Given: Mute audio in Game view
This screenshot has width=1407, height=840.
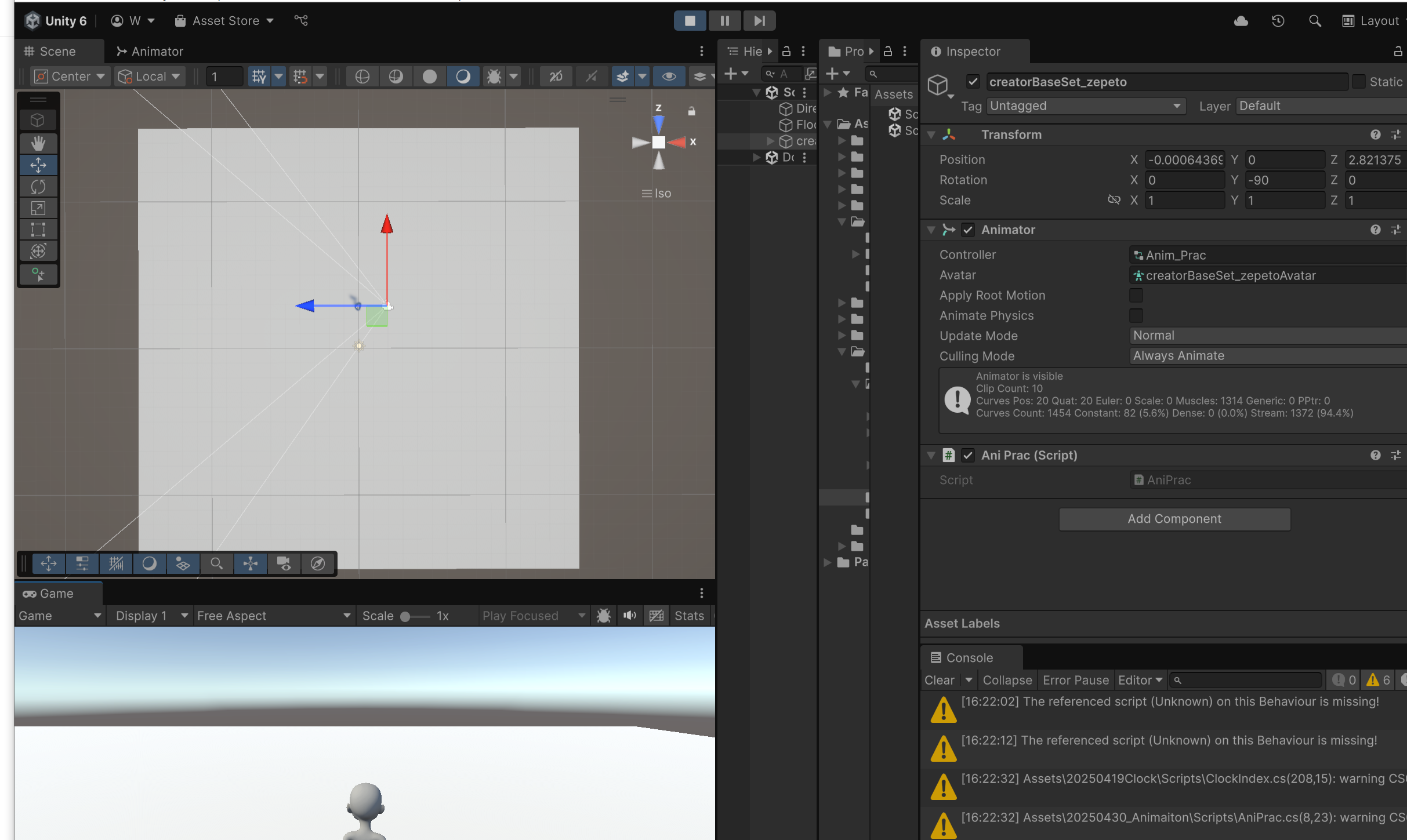Looking at the screenshot, I should [x=630, y=616].
